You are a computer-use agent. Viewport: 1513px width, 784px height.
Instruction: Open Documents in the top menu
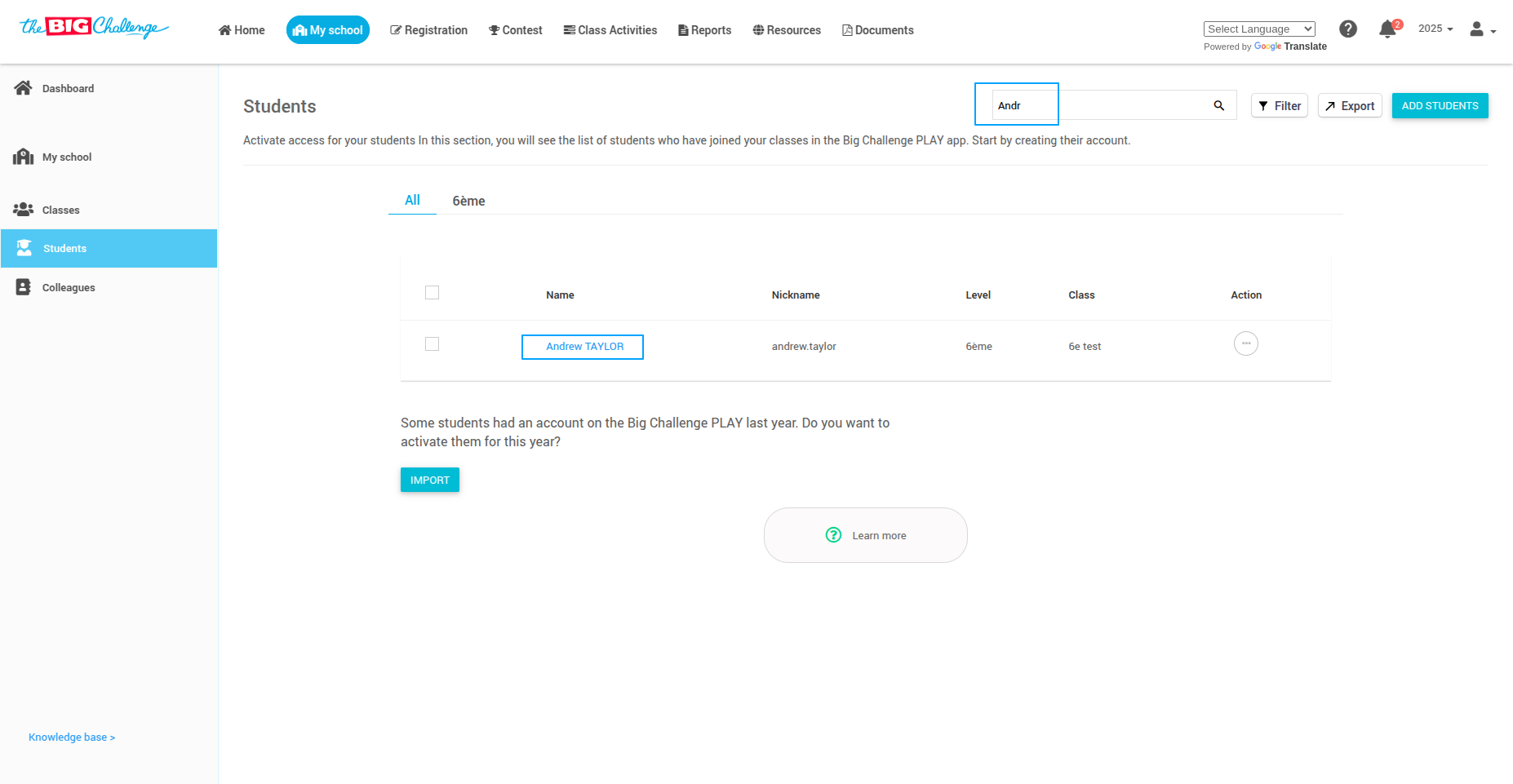(x=877, y=30)
